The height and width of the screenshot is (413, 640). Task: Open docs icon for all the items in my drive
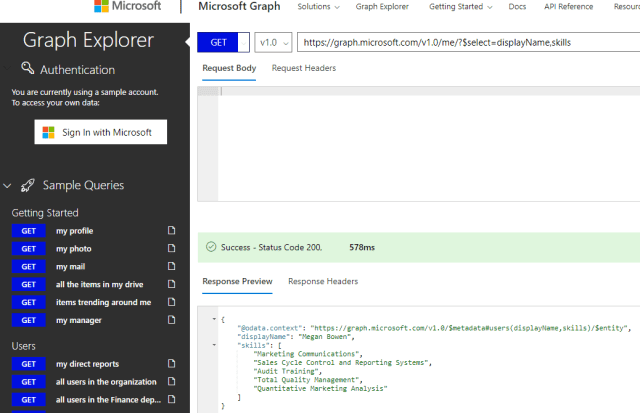click(171, 284)
